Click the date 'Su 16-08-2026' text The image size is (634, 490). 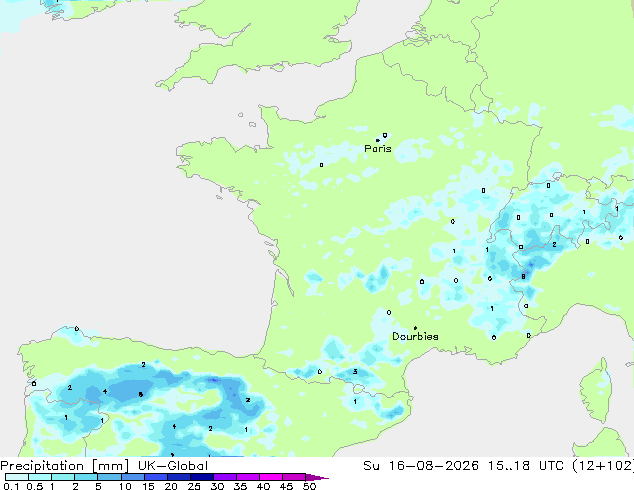coord(421,466)
